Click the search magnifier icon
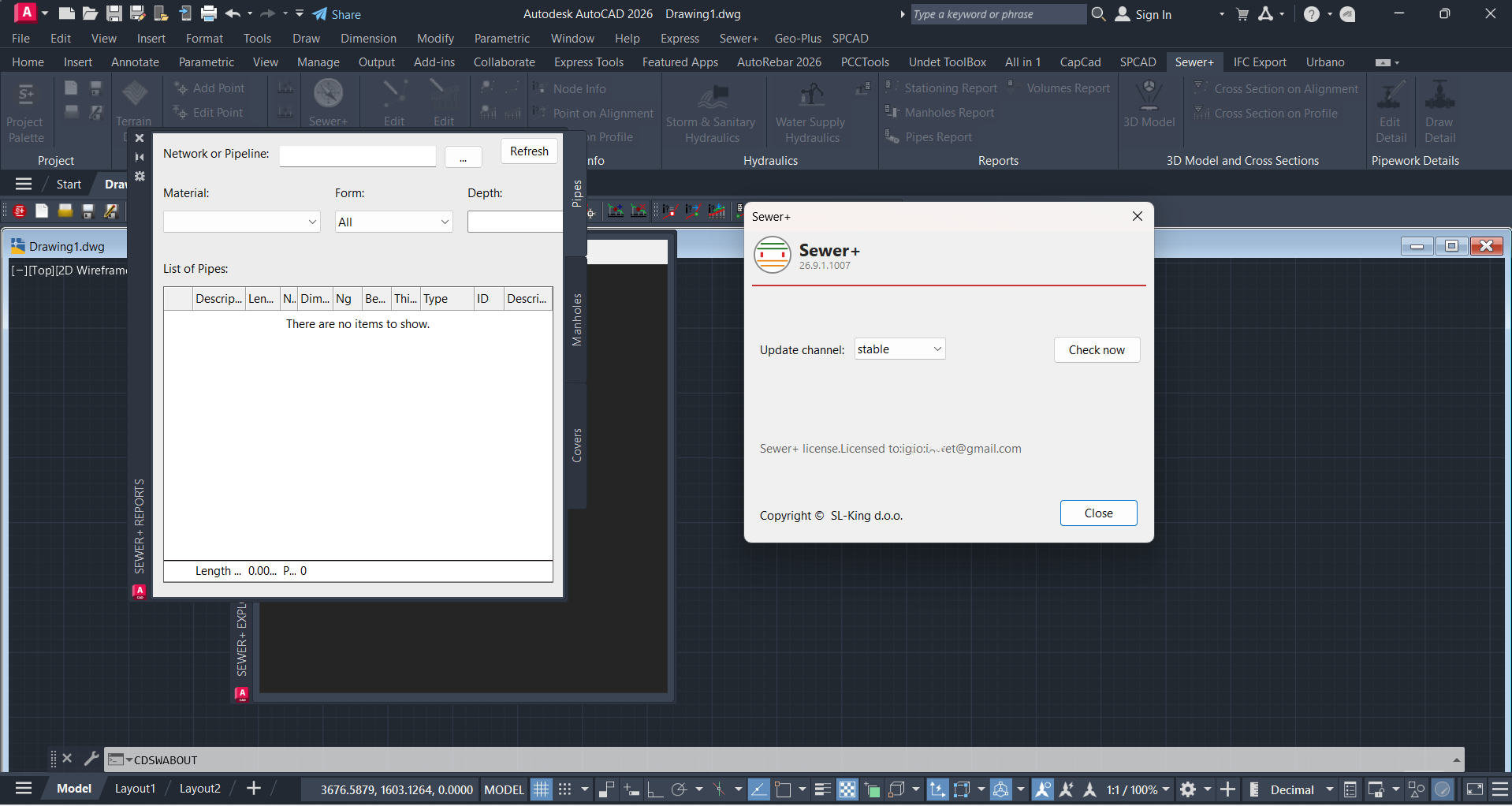Image resolution: width=1512 pixels, height=806 pixels. point(1098,14)
